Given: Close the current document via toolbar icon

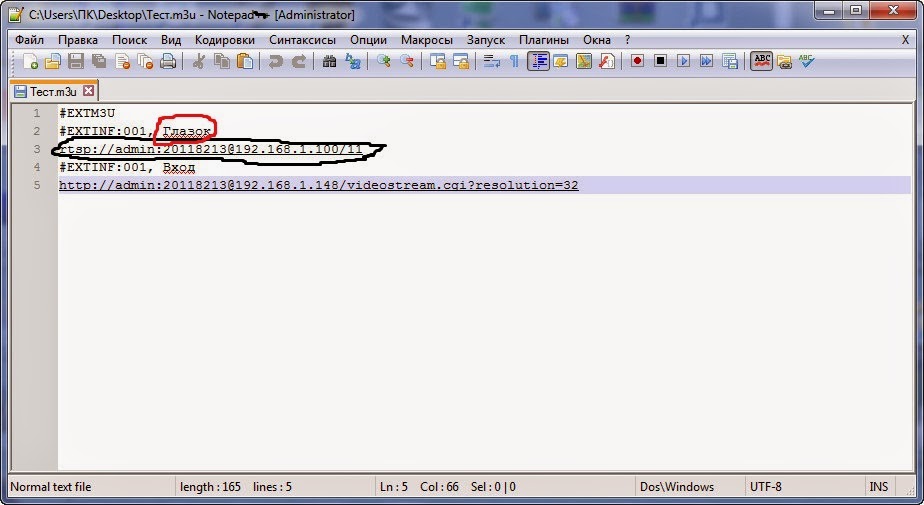Looking at the screenshot, I should [122, 61].
